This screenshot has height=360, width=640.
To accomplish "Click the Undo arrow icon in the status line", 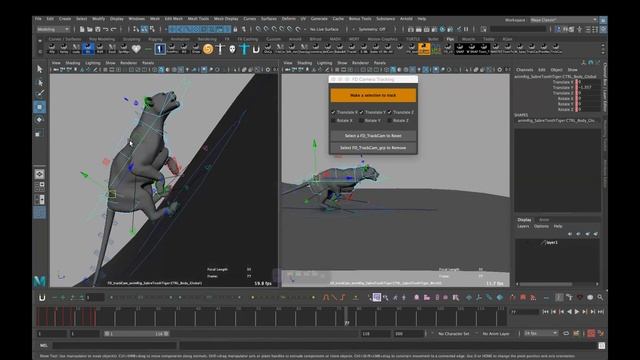I will pos(106,29).
